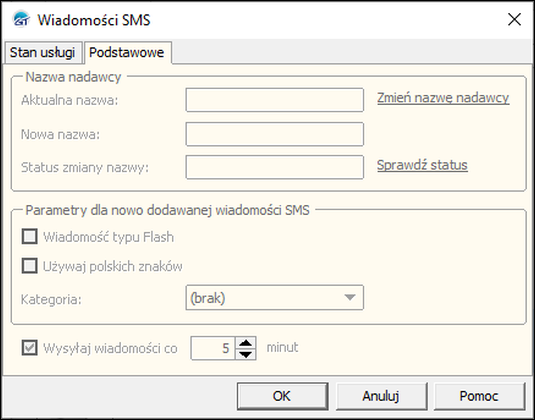This screenshot has height=420, width=535.
Task: Confirm settings with the OK button
Action: click(x=283, y=396)
